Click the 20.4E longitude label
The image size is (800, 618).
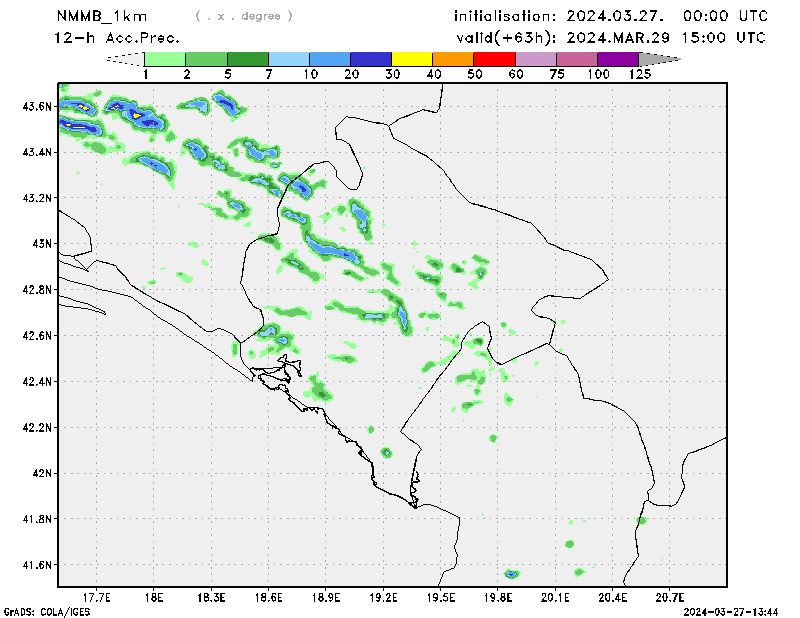pyautogui.click(x=613, y=597)
